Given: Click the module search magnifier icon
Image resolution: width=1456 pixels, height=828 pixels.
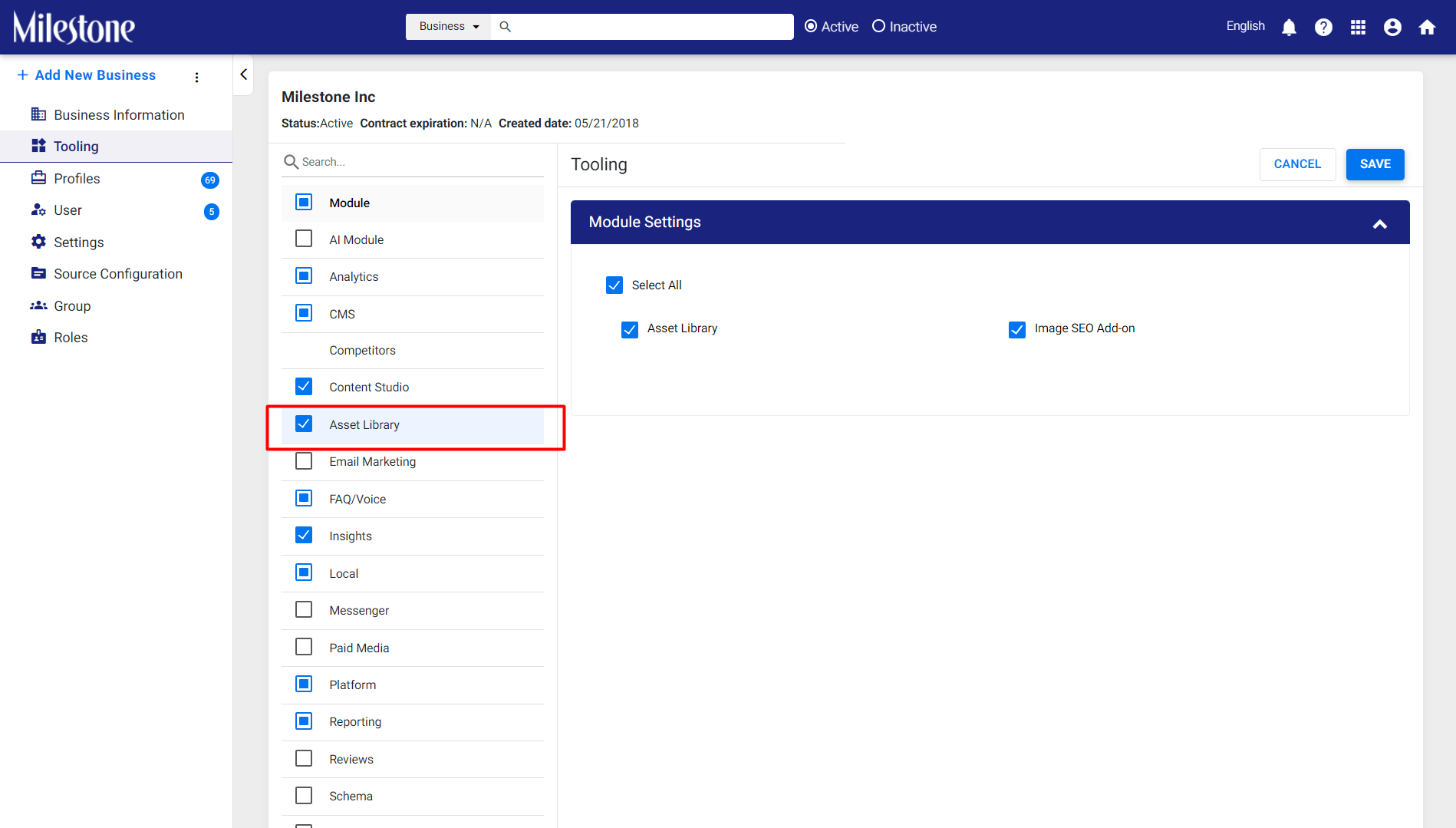Looking at the screenshot, I should 291,162.
